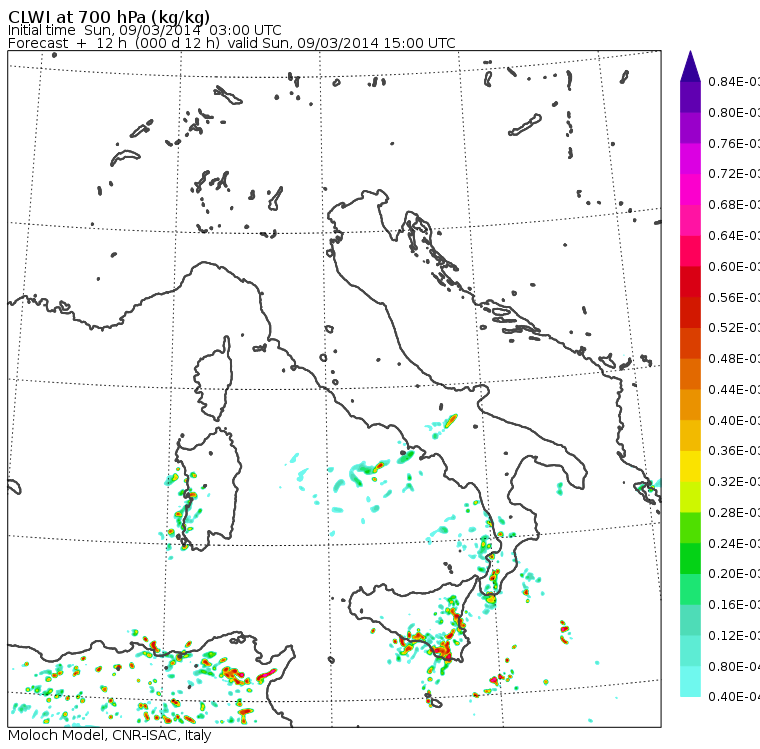Click the 0.76E-03 colorbar label
The width and height of the screenshot is (760, 749).
click(x=734, y=143)
